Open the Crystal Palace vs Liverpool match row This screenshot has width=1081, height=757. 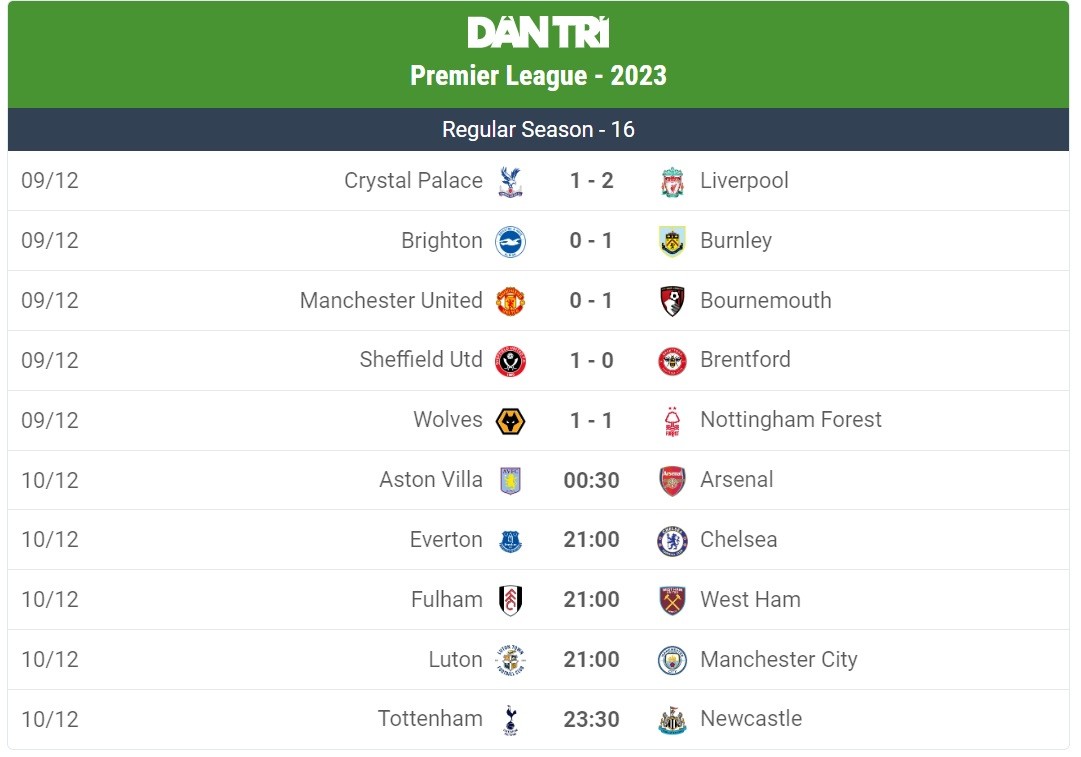pos(540,181)
